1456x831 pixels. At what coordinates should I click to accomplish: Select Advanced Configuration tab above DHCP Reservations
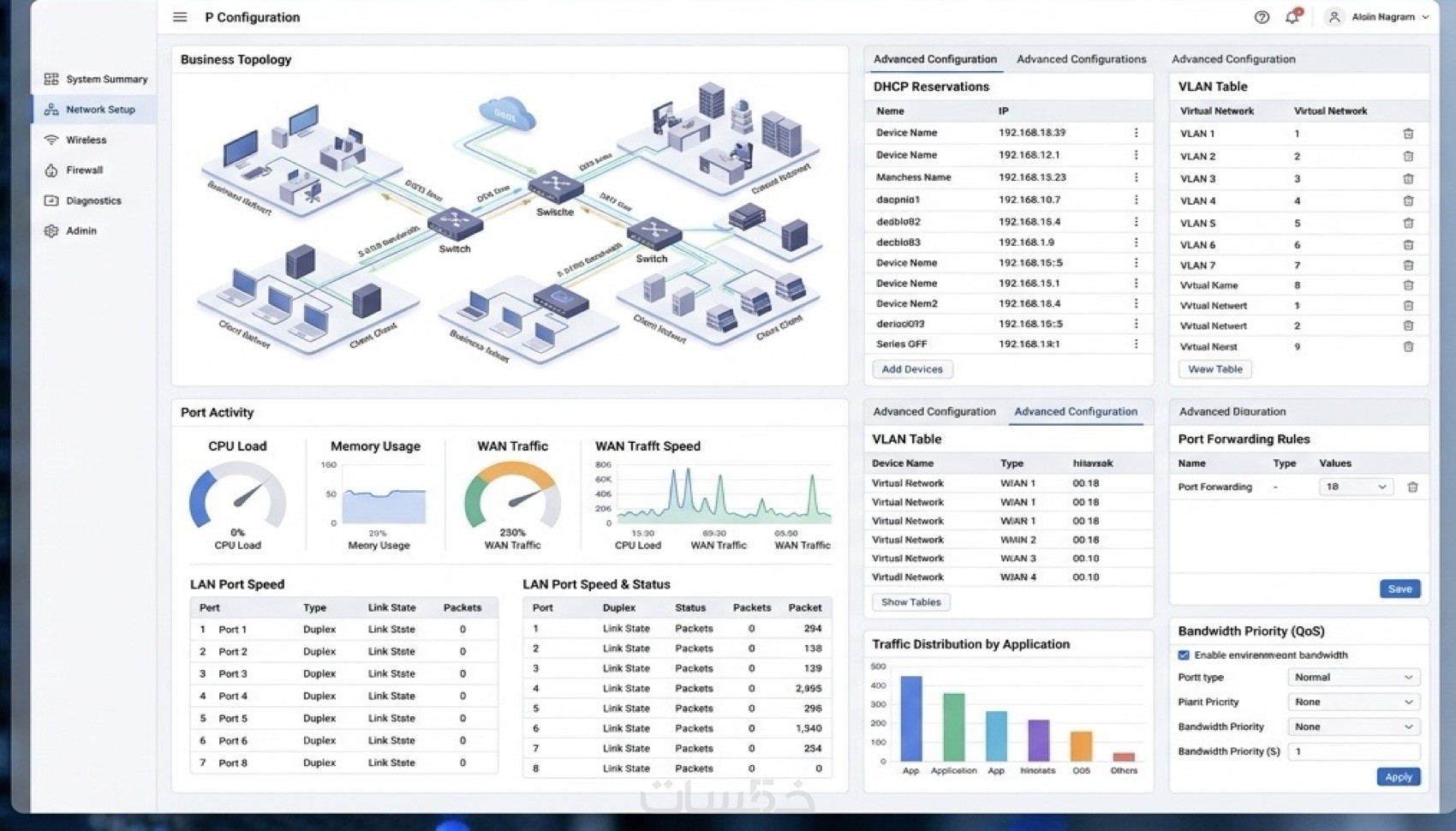click(x=934, y=59)
